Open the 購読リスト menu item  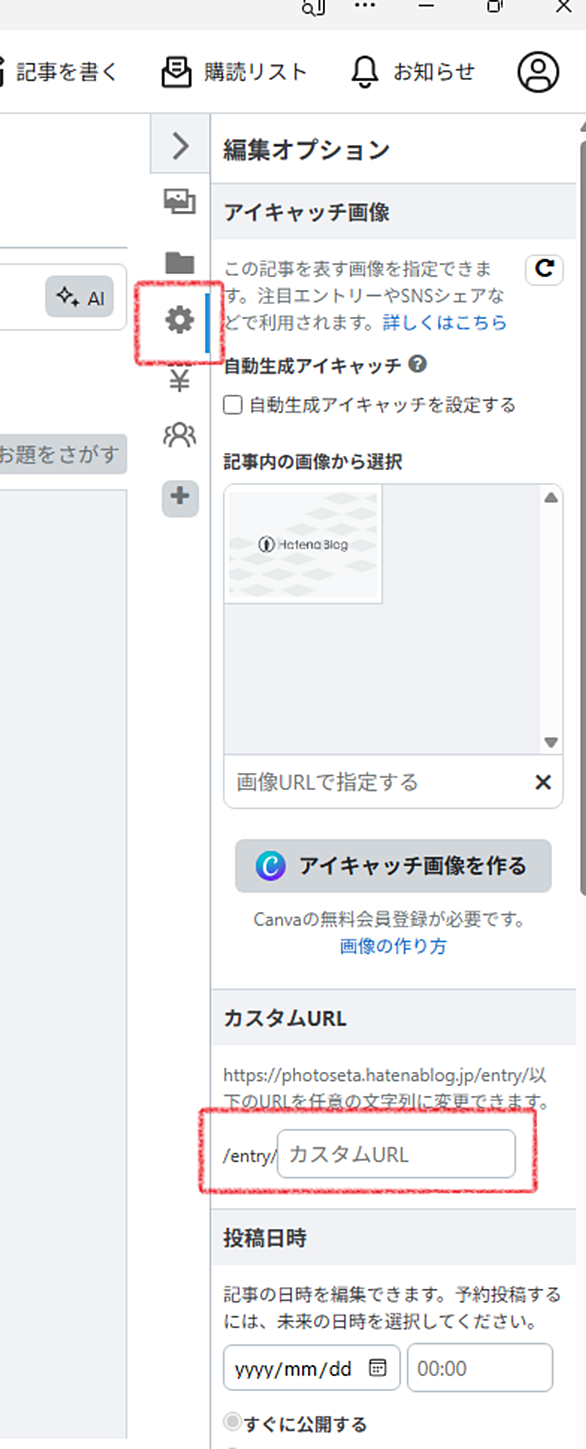click(234, 72)
